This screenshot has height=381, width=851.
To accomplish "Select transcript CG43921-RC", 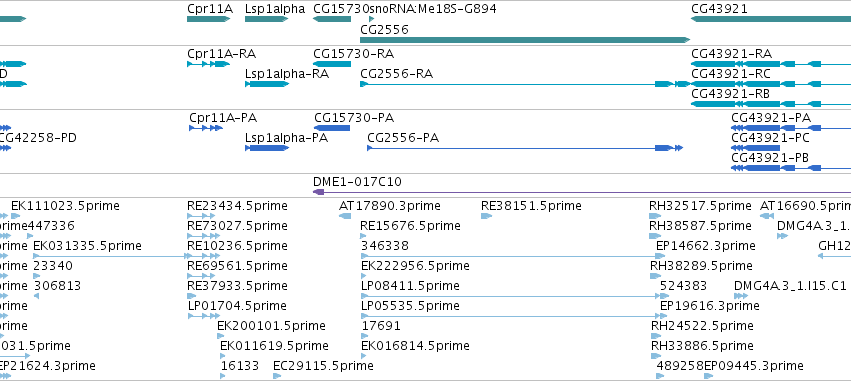I will [x=731, y=74].
